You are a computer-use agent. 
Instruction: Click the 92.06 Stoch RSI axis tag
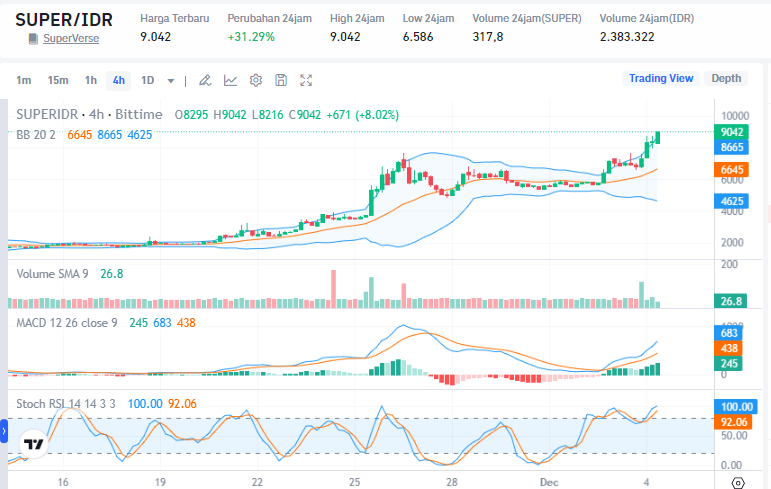pos(733,422)
